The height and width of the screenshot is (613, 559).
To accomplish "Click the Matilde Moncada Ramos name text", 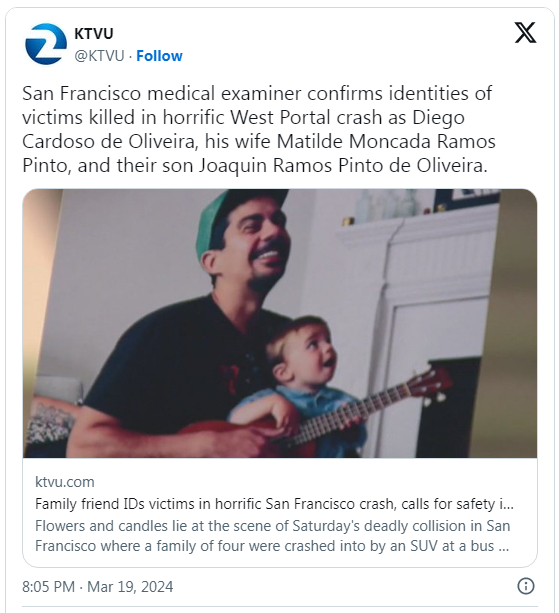I will (386, 141).
